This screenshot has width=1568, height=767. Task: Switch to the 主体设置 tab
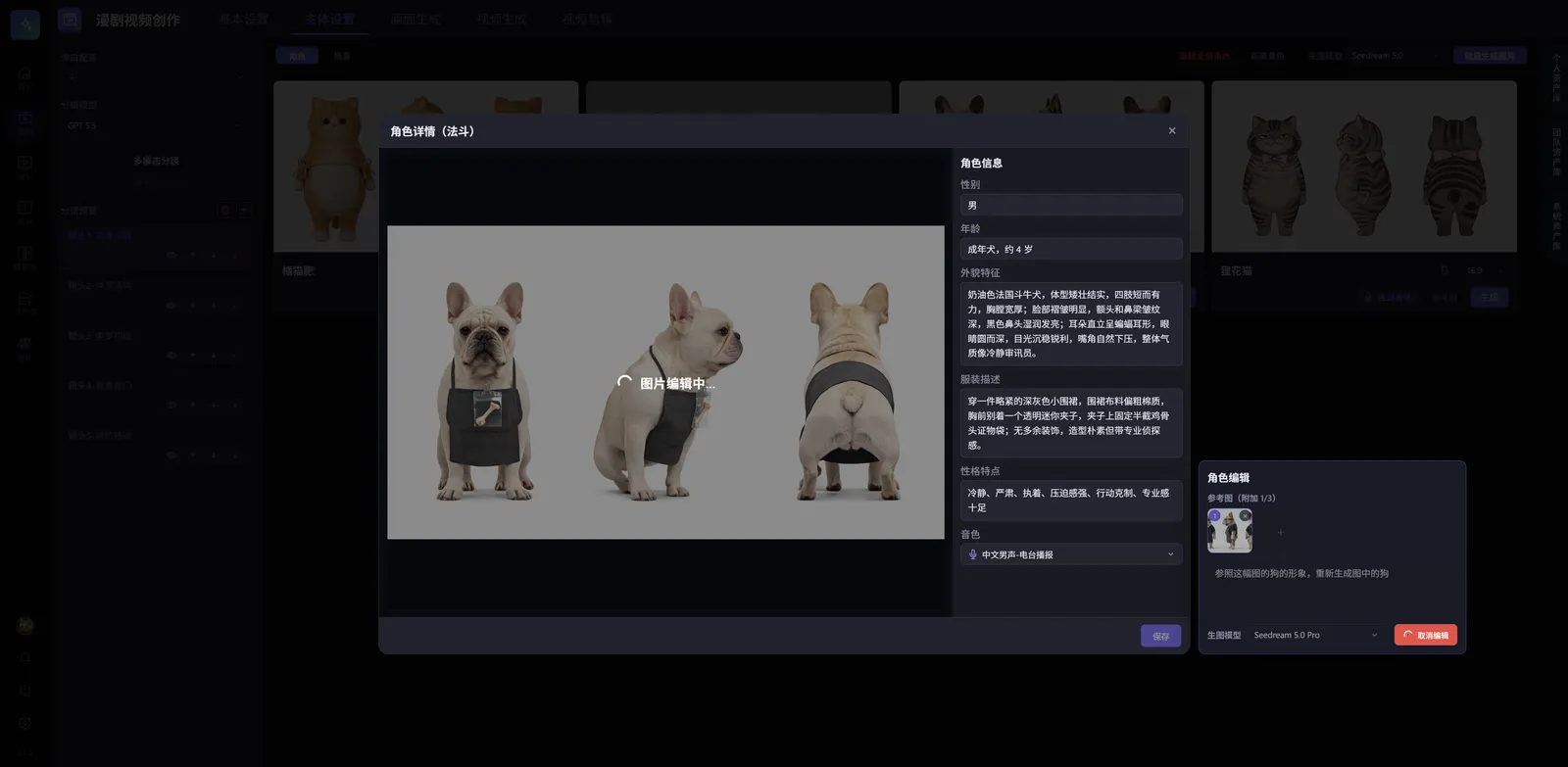(329, 20)
